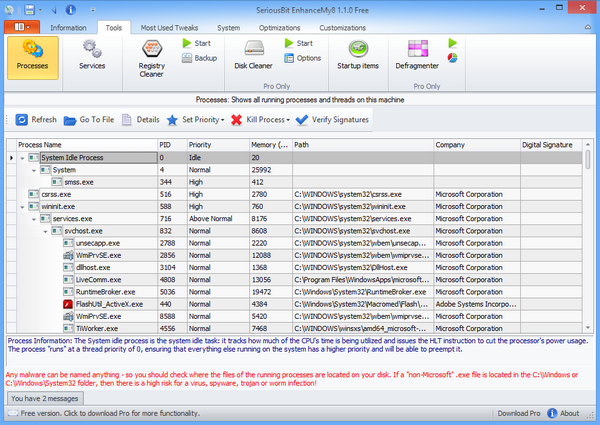Click Verify Signatures
This screenshot has height=425, width=600.
(332, 120)
